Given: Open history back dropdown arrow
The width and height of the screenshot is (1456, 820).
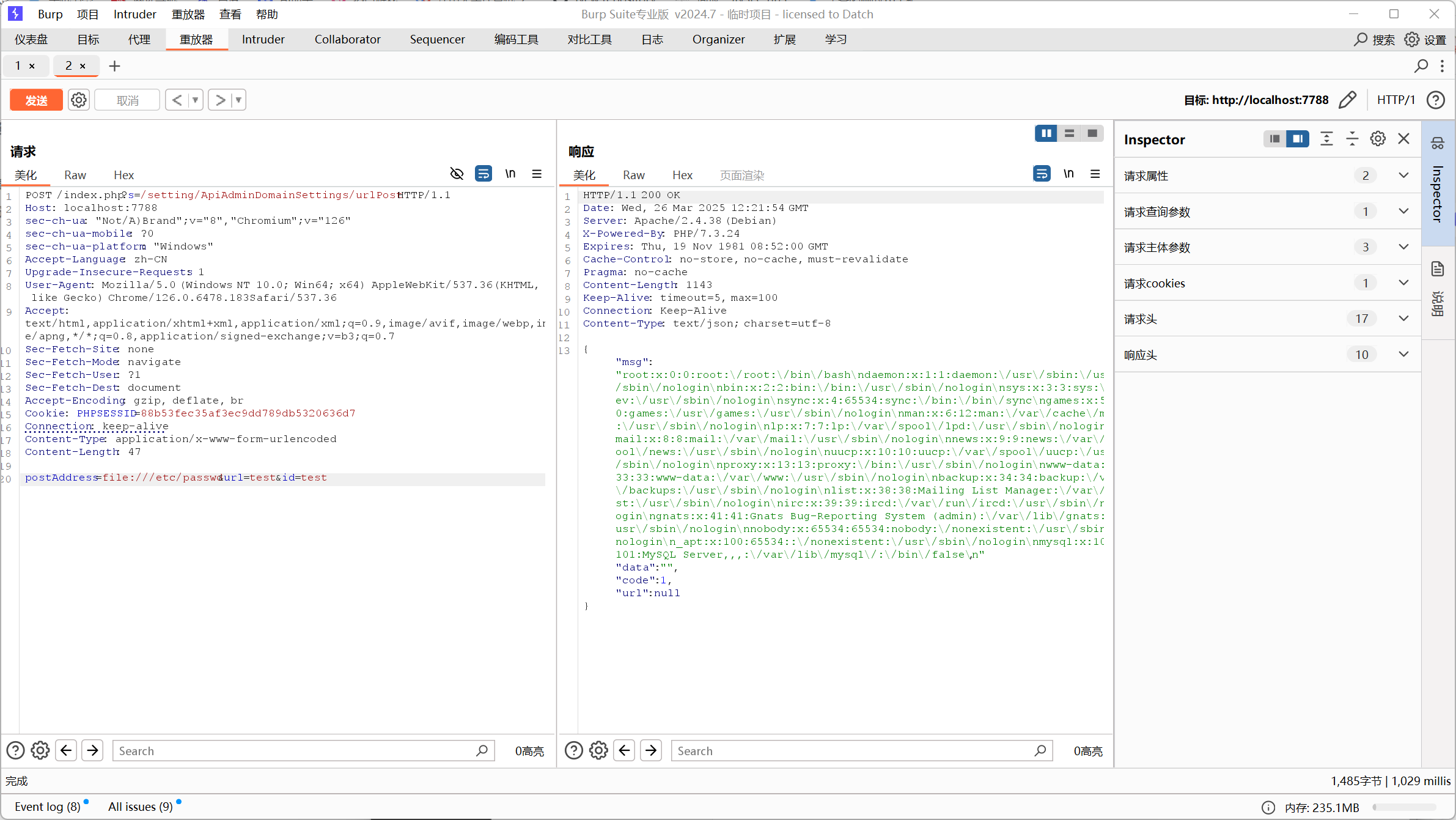Looking at the screenshot, I should point(196,100).
